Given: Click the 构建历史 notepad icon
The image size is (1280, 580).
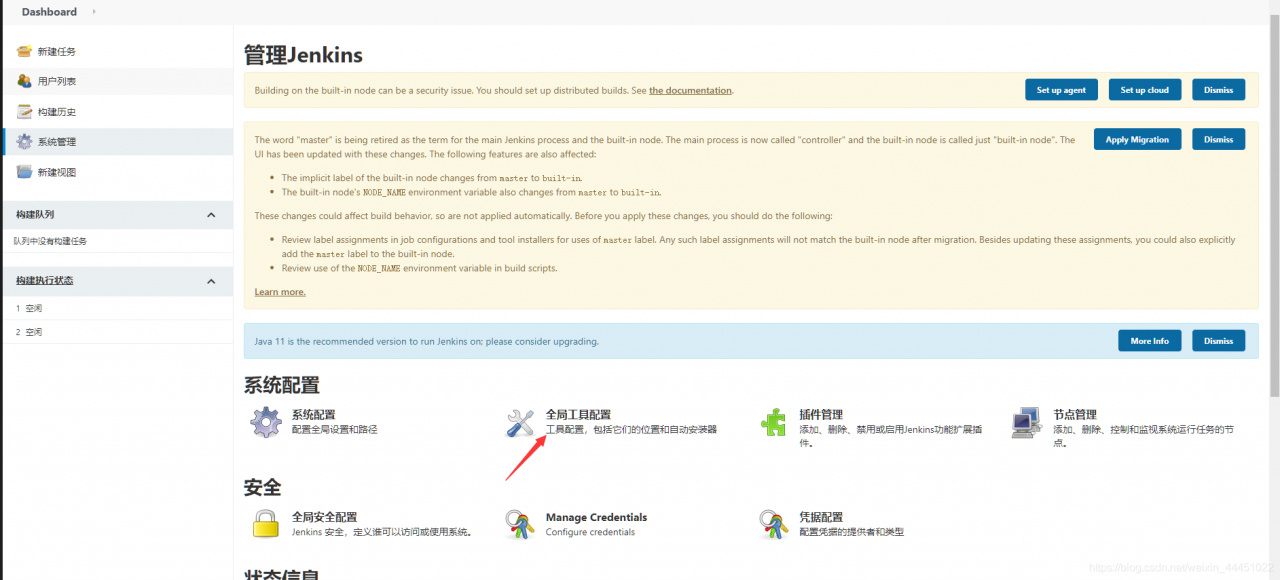Looking at the screenshot, I should click(24, 111).
